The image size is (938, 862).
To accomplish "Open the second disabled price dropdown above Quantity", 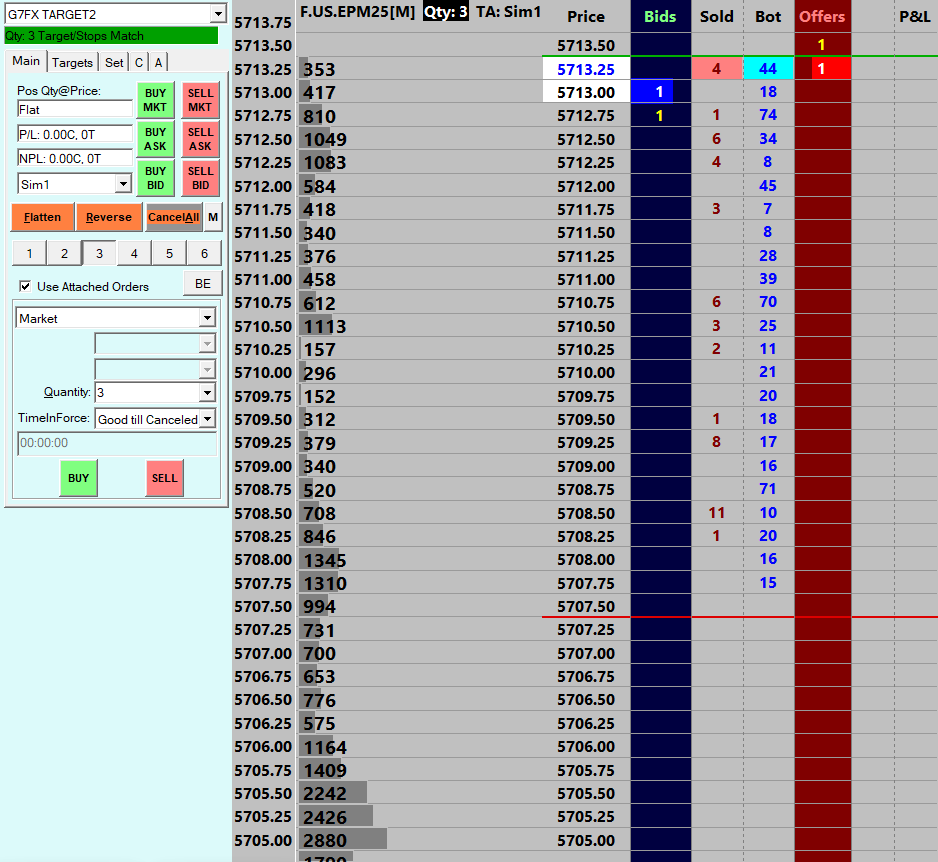I will click(207, 369).
